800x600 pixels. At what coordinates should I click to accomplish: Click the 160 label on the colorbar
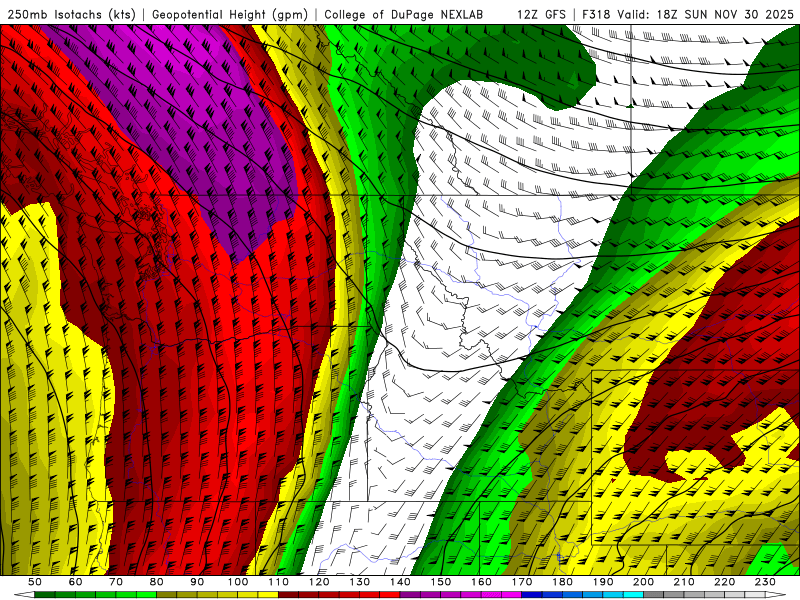coord(481,582)
